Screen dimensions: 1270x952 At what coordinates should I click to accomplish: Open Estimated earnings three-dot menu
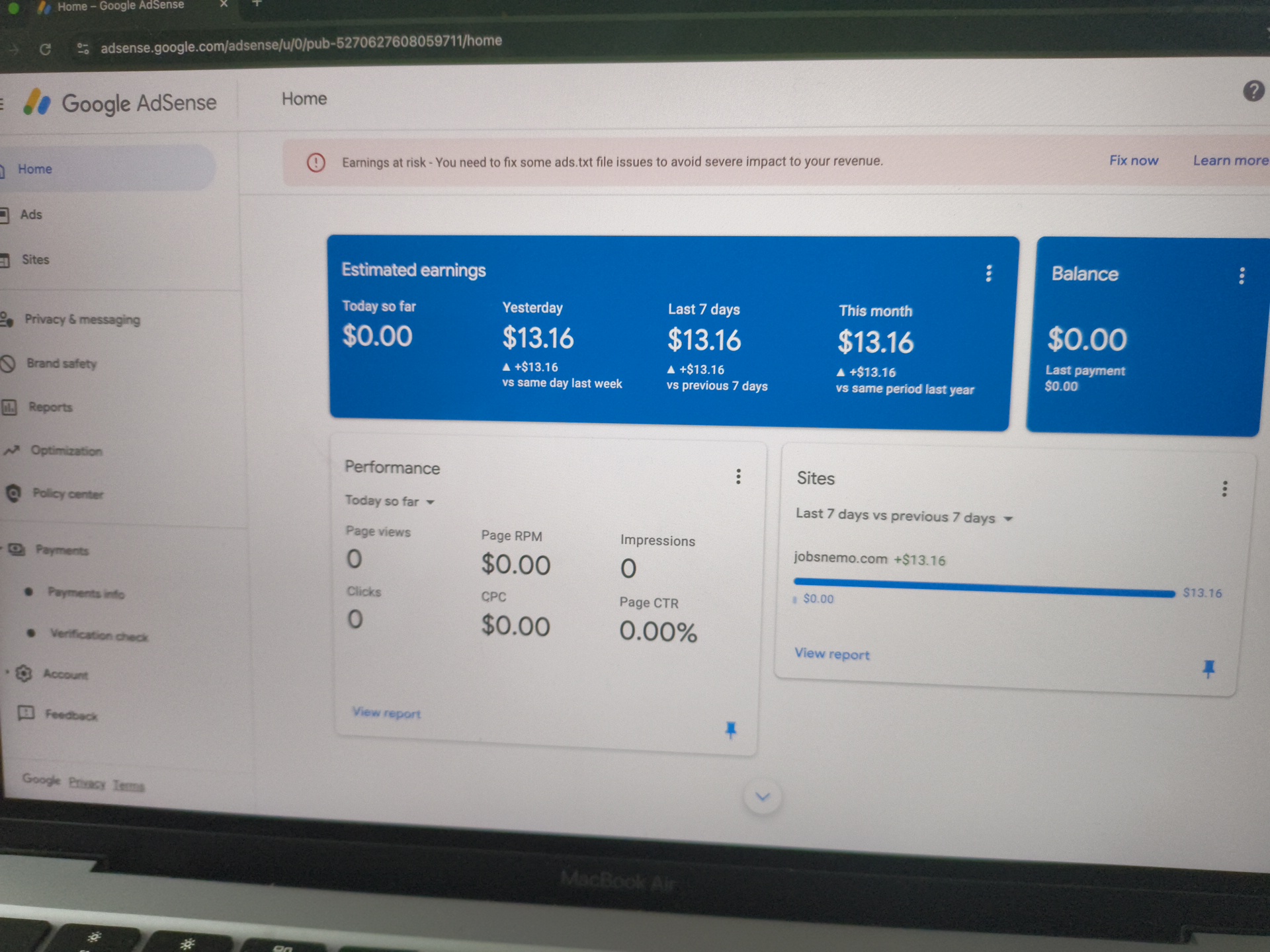tap(989, 273)
